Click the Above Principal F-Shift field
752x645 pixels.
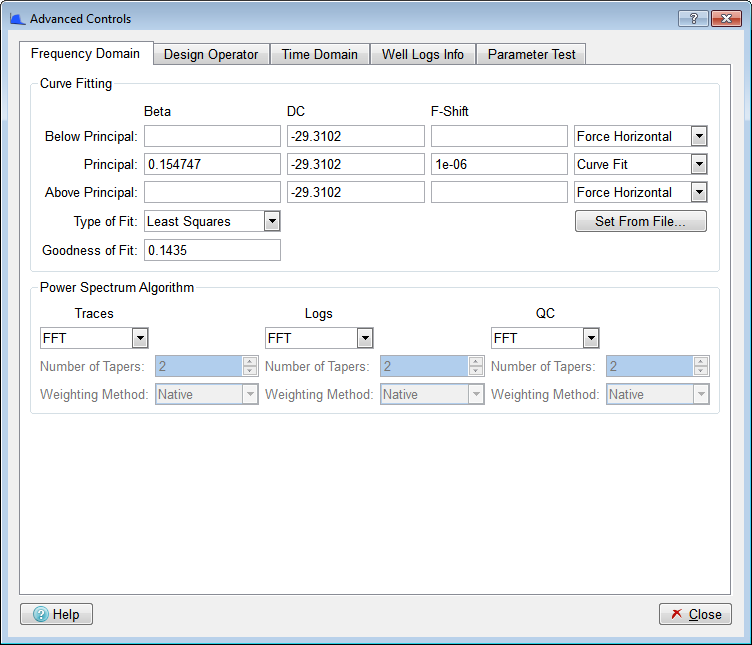coord(499,192)
